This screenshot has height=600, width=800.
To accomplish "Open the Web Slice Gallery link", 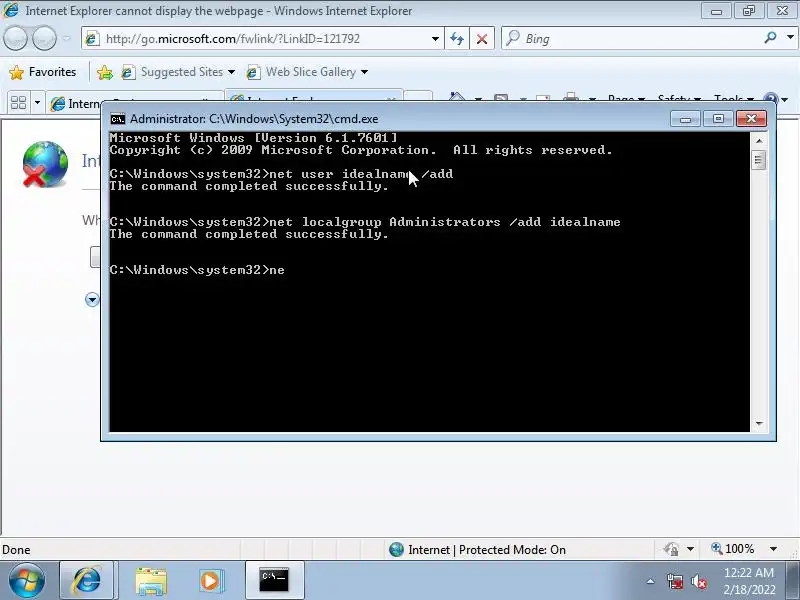I will (x=311, y=72).
